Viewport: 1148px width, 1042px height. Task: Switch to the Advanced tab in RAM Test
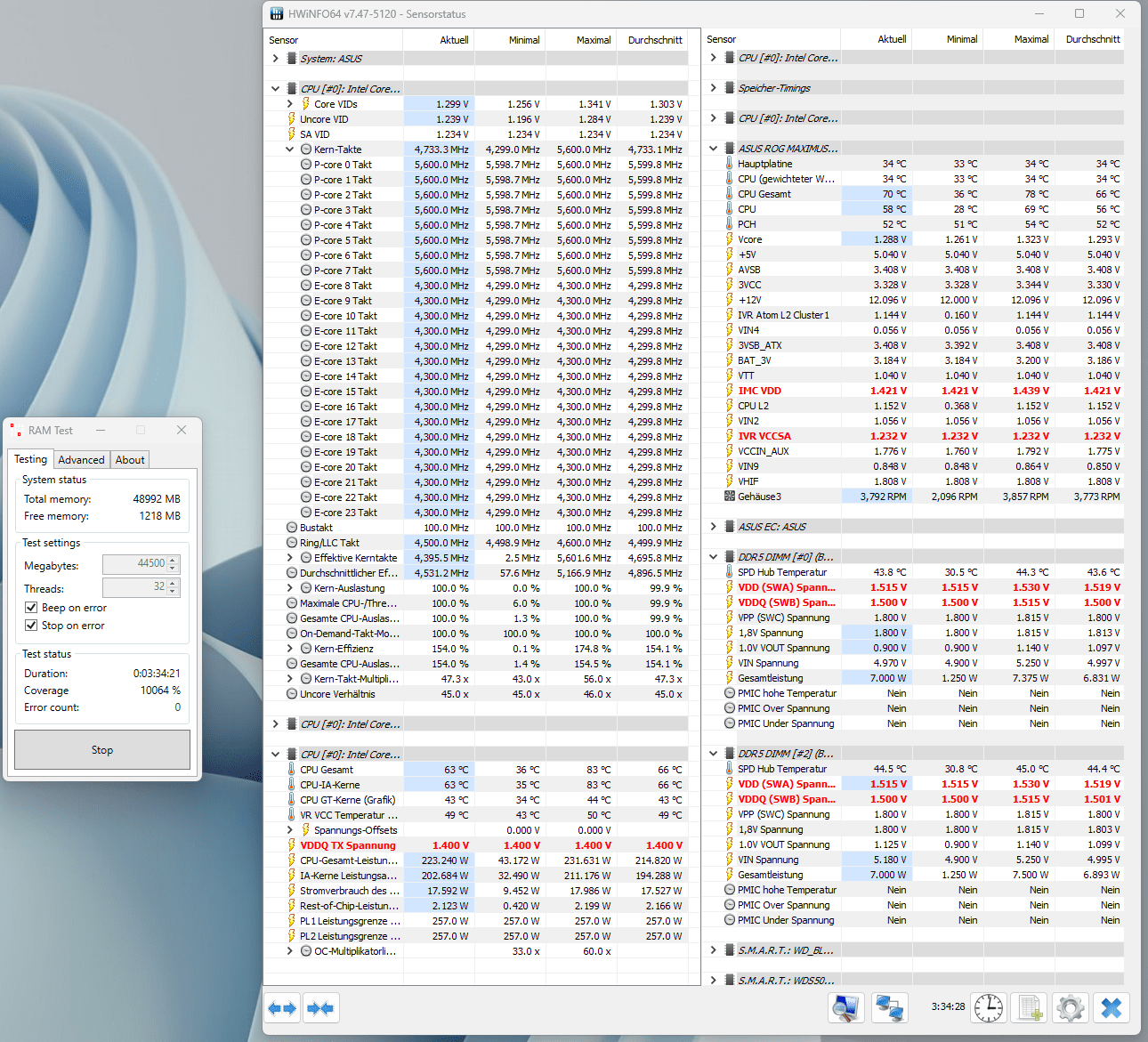tap(81, 460)
